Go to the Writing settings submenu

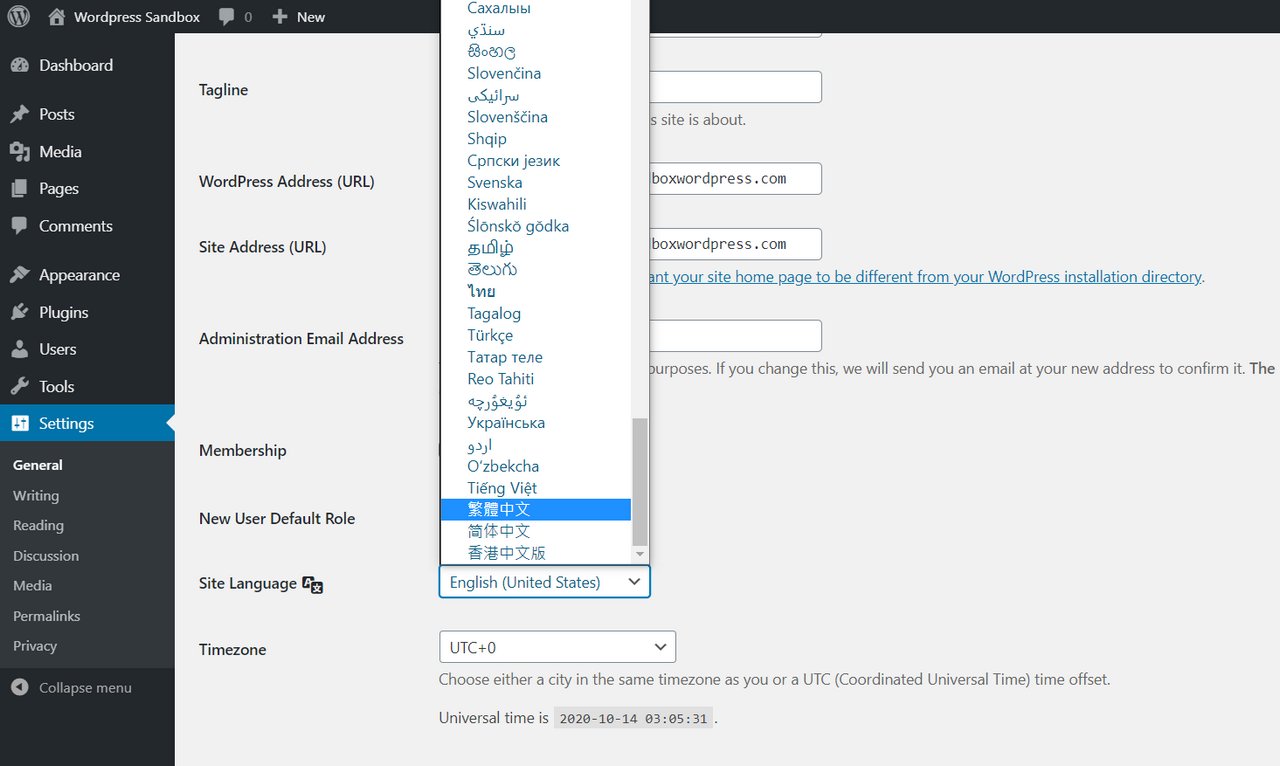click(36, 495)
